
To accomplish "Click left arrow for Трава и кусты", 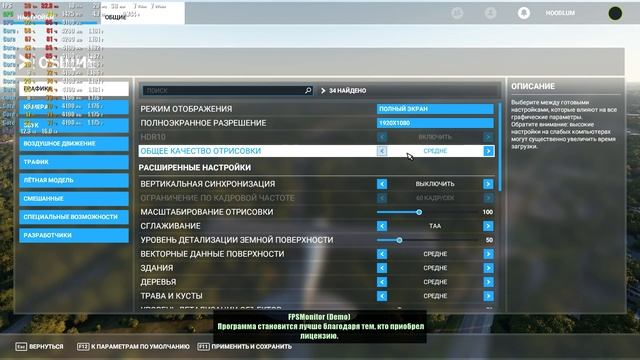I will coord(382,296).
